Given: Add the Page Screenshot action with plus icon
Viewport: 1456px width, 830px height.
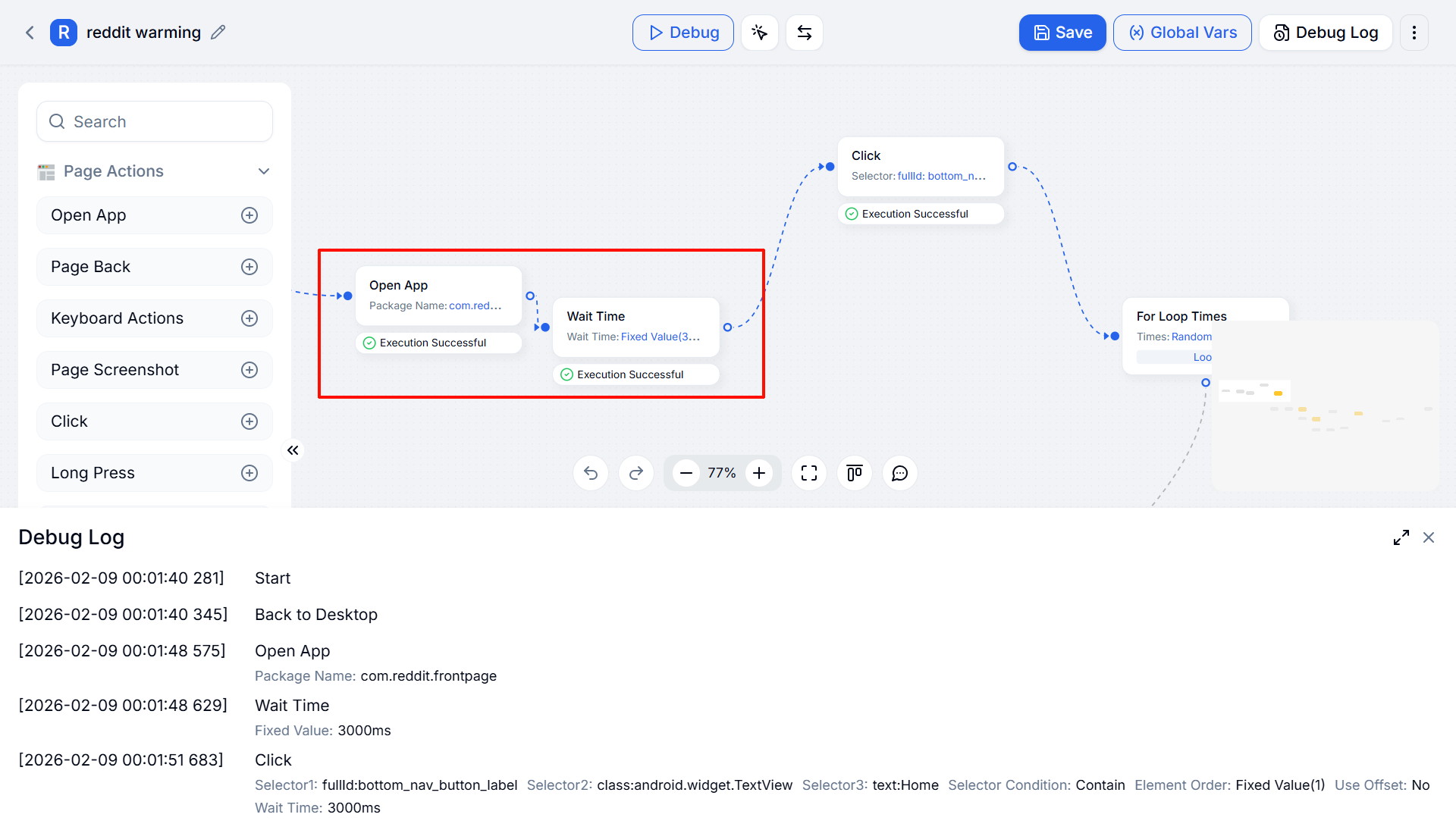Looking at the screenshot, I should pyautogui.click(x=249, y=370).
